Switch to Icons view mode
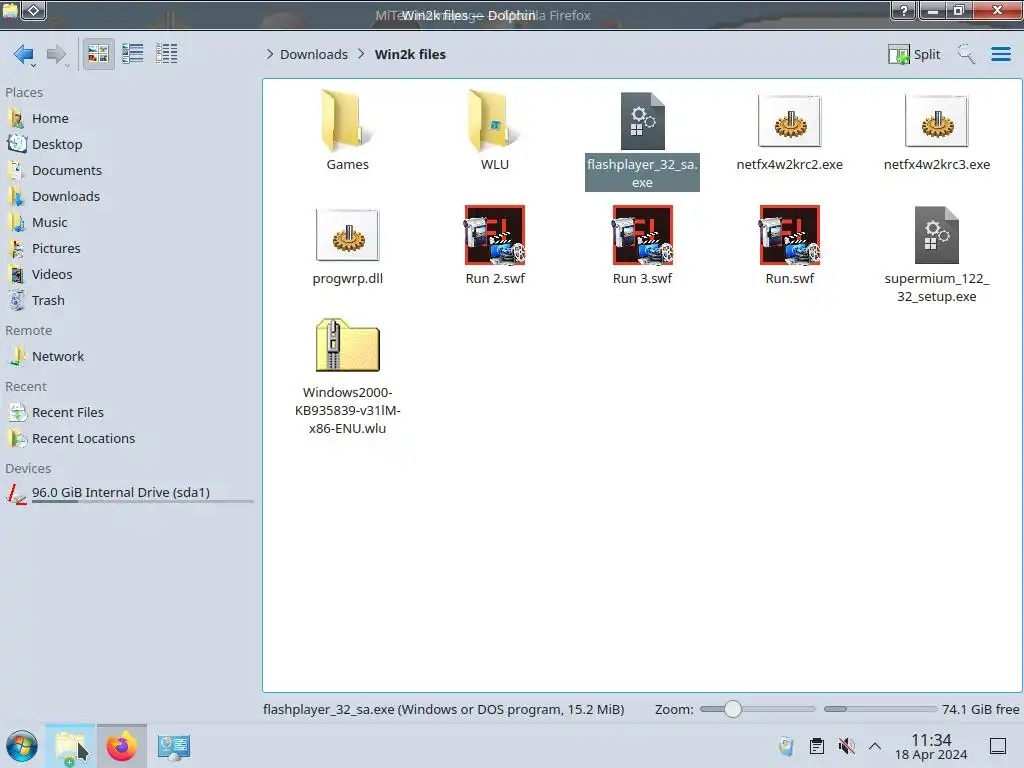This screenshot has height=768, width=1024. coord(98,54)
